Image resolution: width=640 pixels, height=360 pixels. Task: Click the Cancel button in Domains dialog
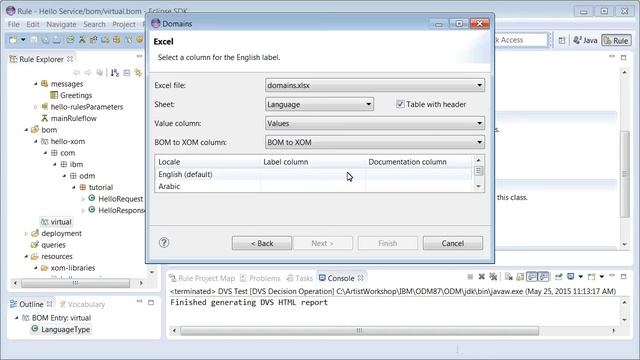(453, 243)
